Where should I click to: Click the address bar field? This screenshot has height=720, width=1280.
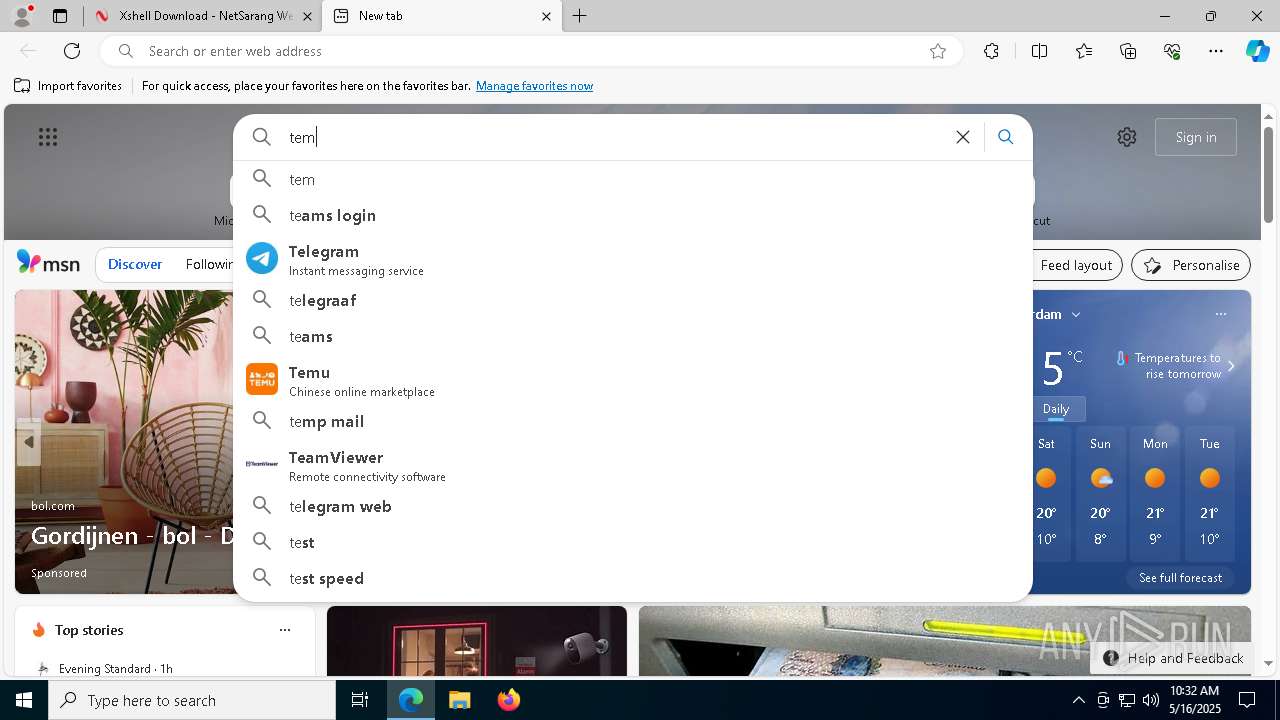[531, 51]
